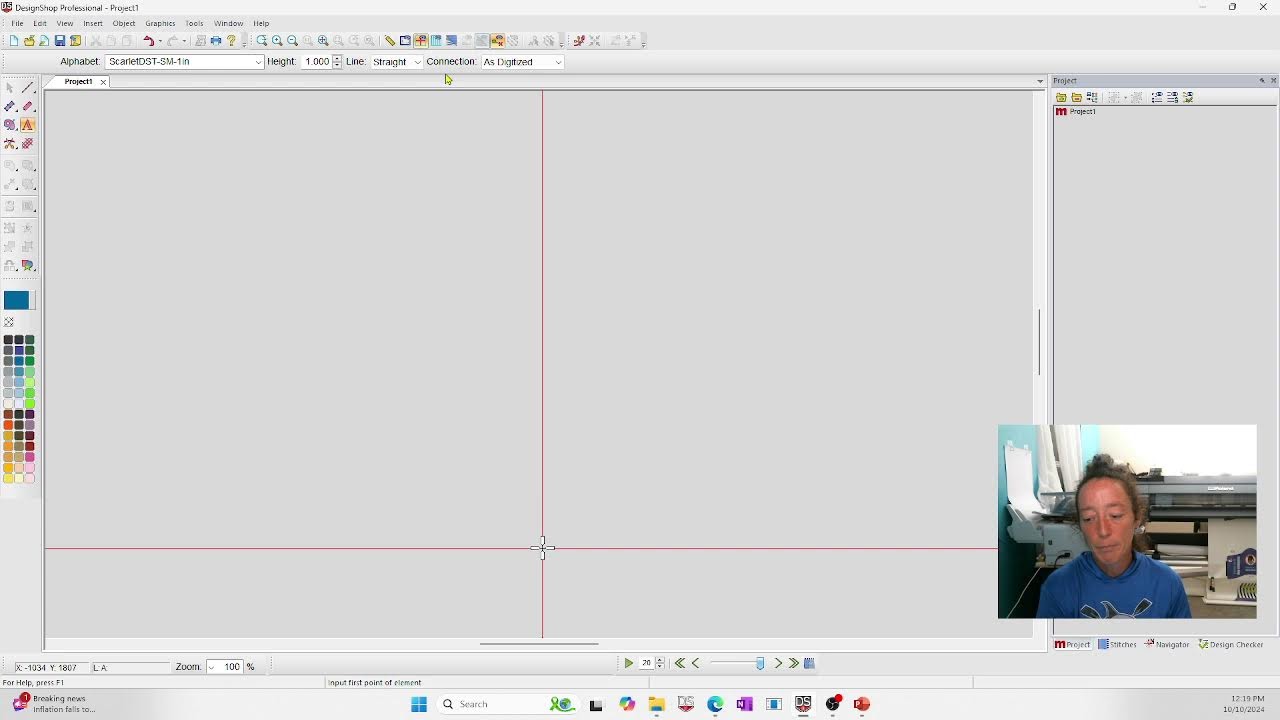This screenshot has height=720, width=1280.
Task: Select the Measure ruler tool
Action: 390,41
